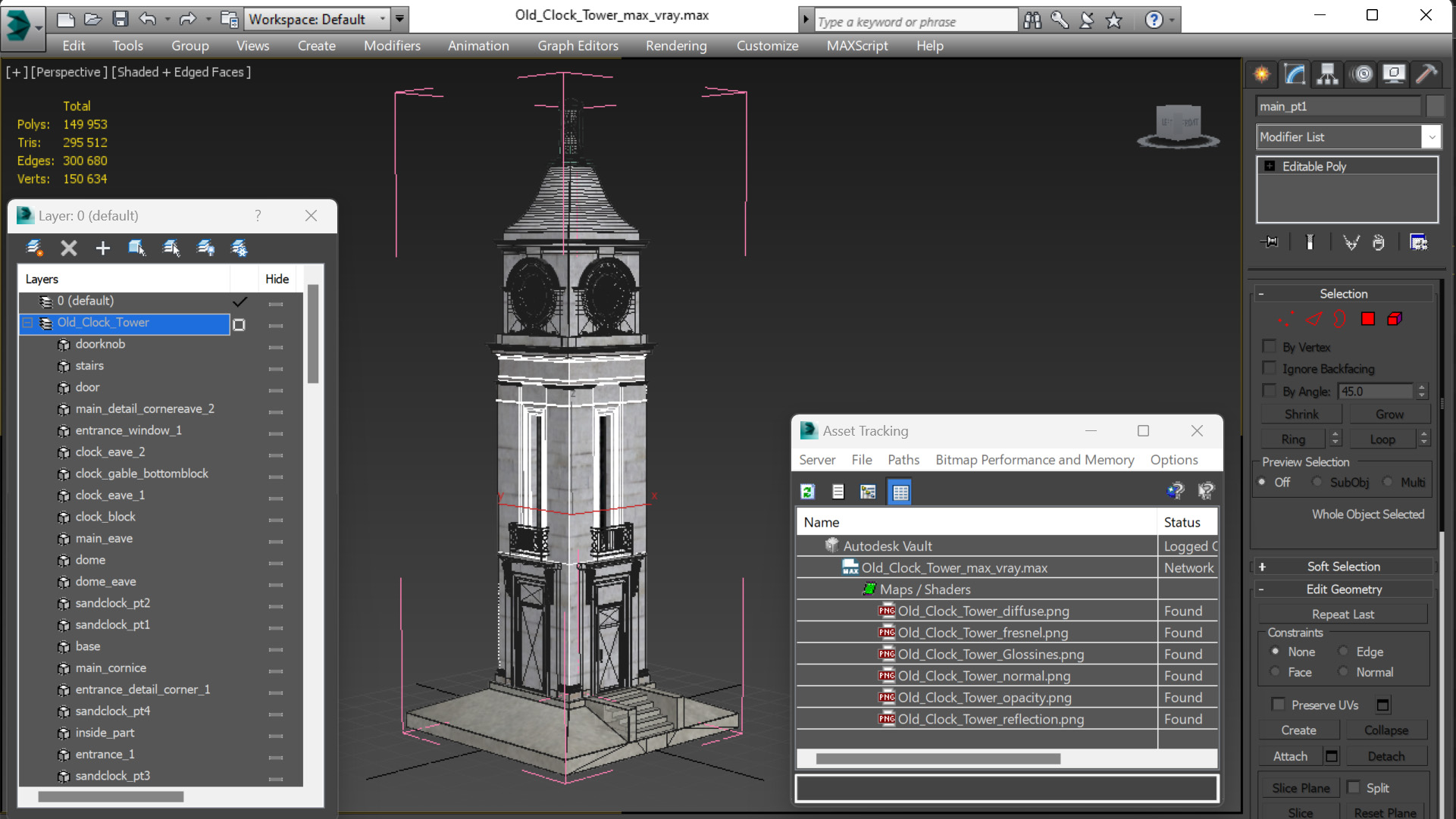
Task: Expand the Soft Selection rollout
Action: pyautogui.click(x=1262, y=567)
